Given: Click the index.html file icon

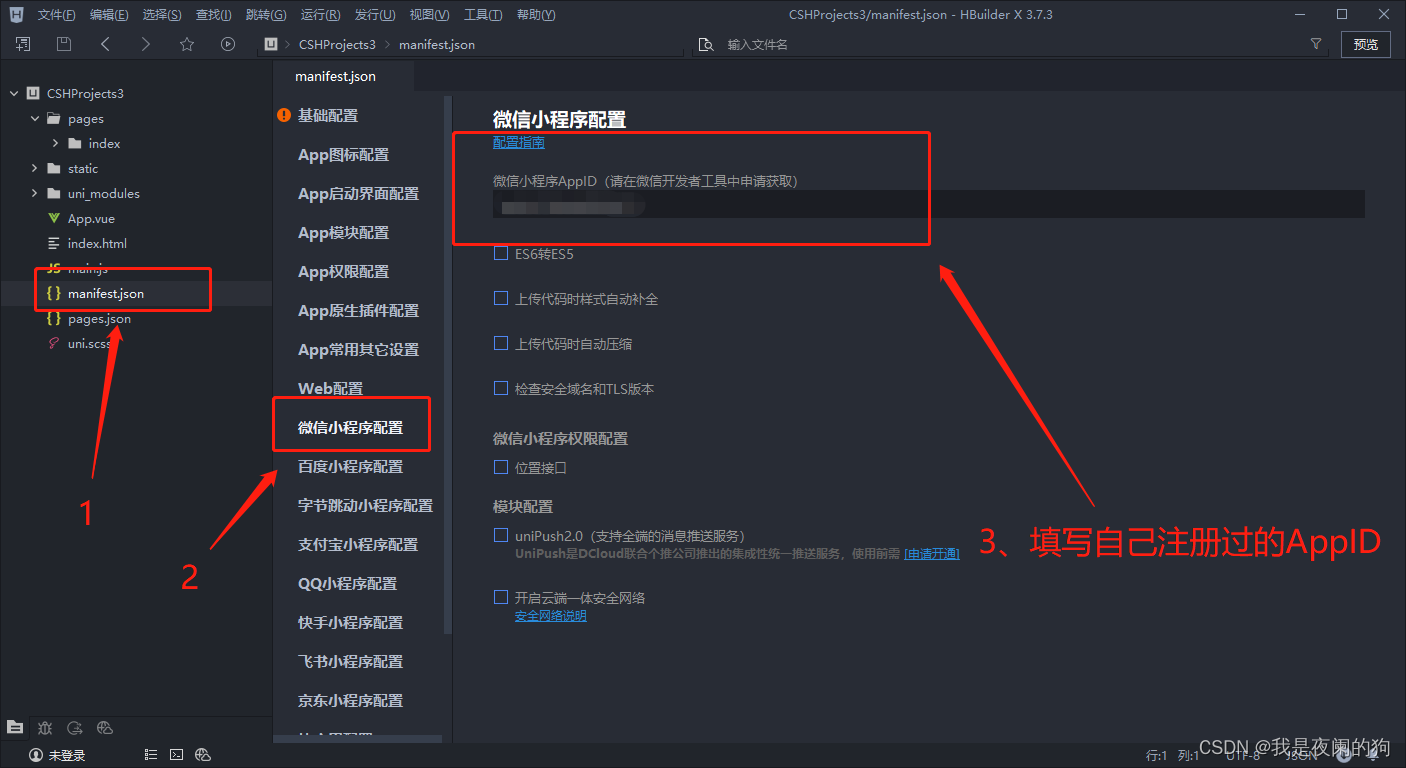Looking at the screenshot, I should 54,243.
